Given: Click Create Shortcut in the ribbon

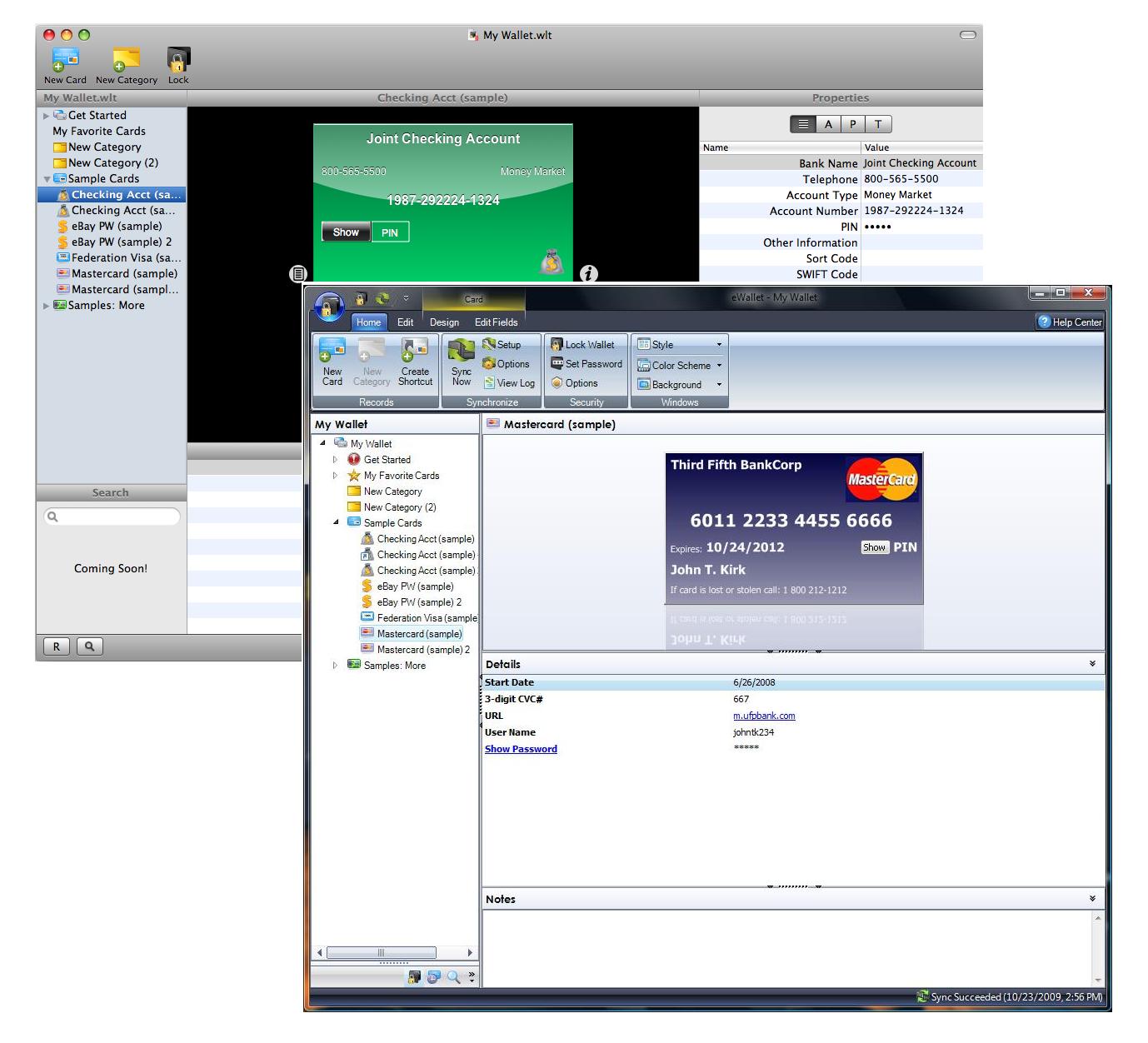Looking at the screenshot, I should (x=415, y=362).
